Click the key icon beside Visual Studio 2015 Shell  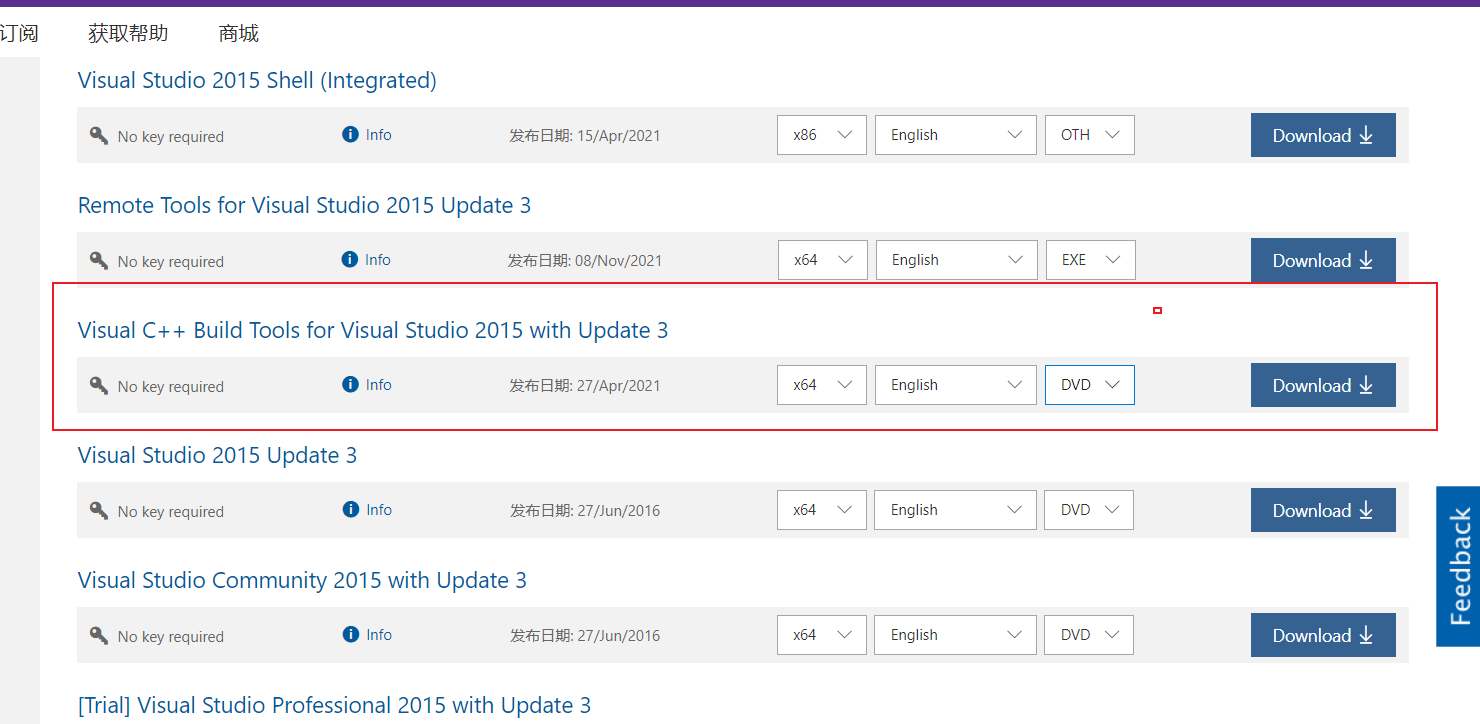click(98, 135)
